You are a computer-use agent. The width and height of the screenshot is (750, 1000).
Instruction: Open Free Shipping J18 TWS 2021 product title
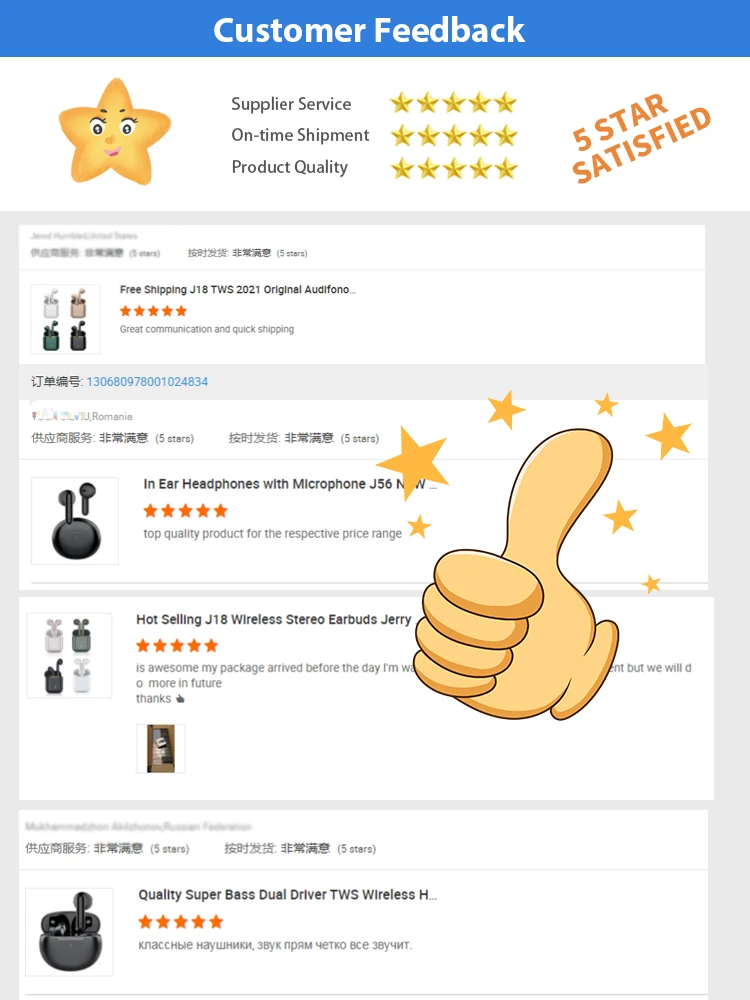coord(238,290)
